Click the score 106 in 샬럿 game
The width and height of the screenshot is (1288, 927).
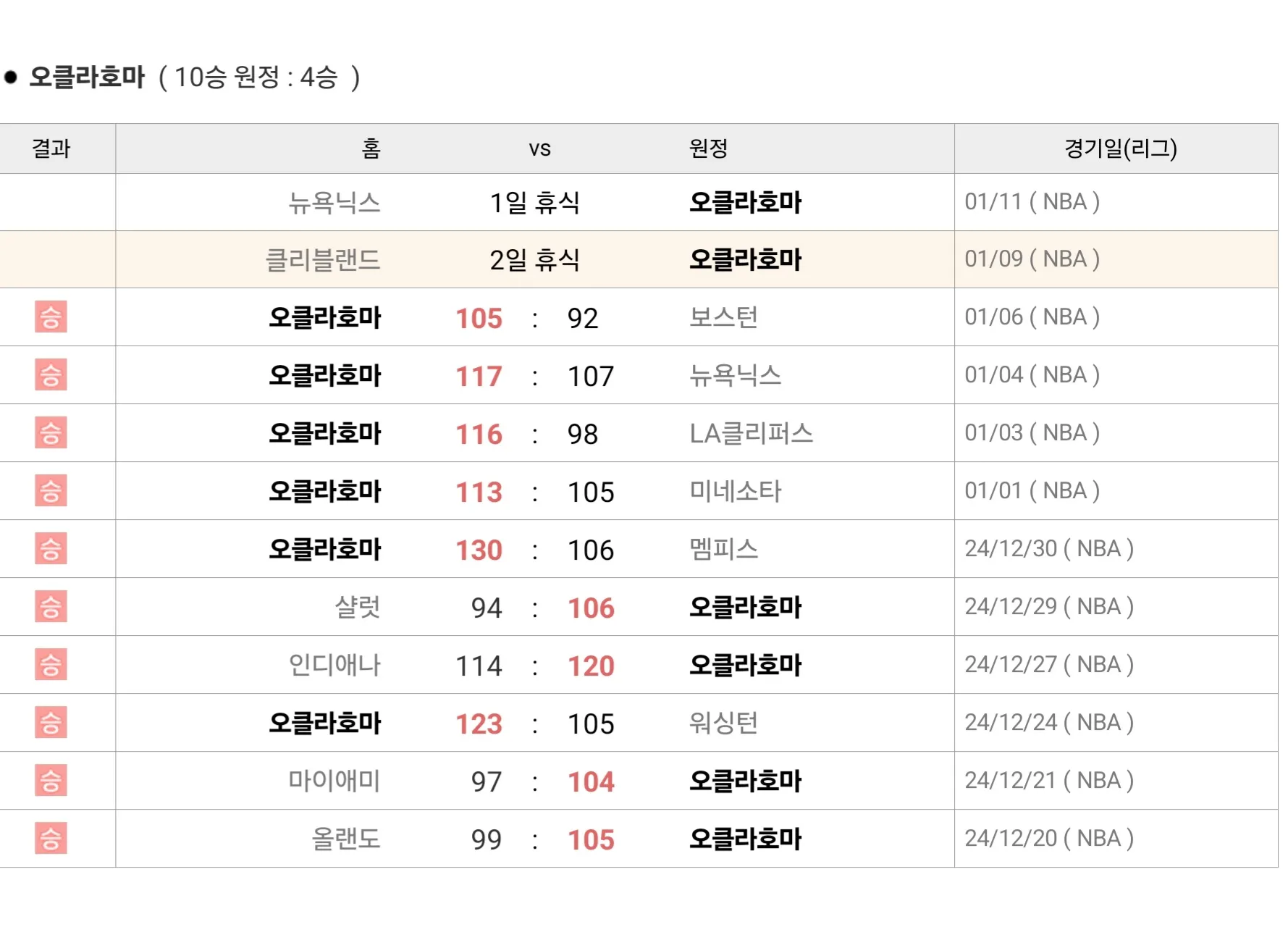[x=591, y=608]
